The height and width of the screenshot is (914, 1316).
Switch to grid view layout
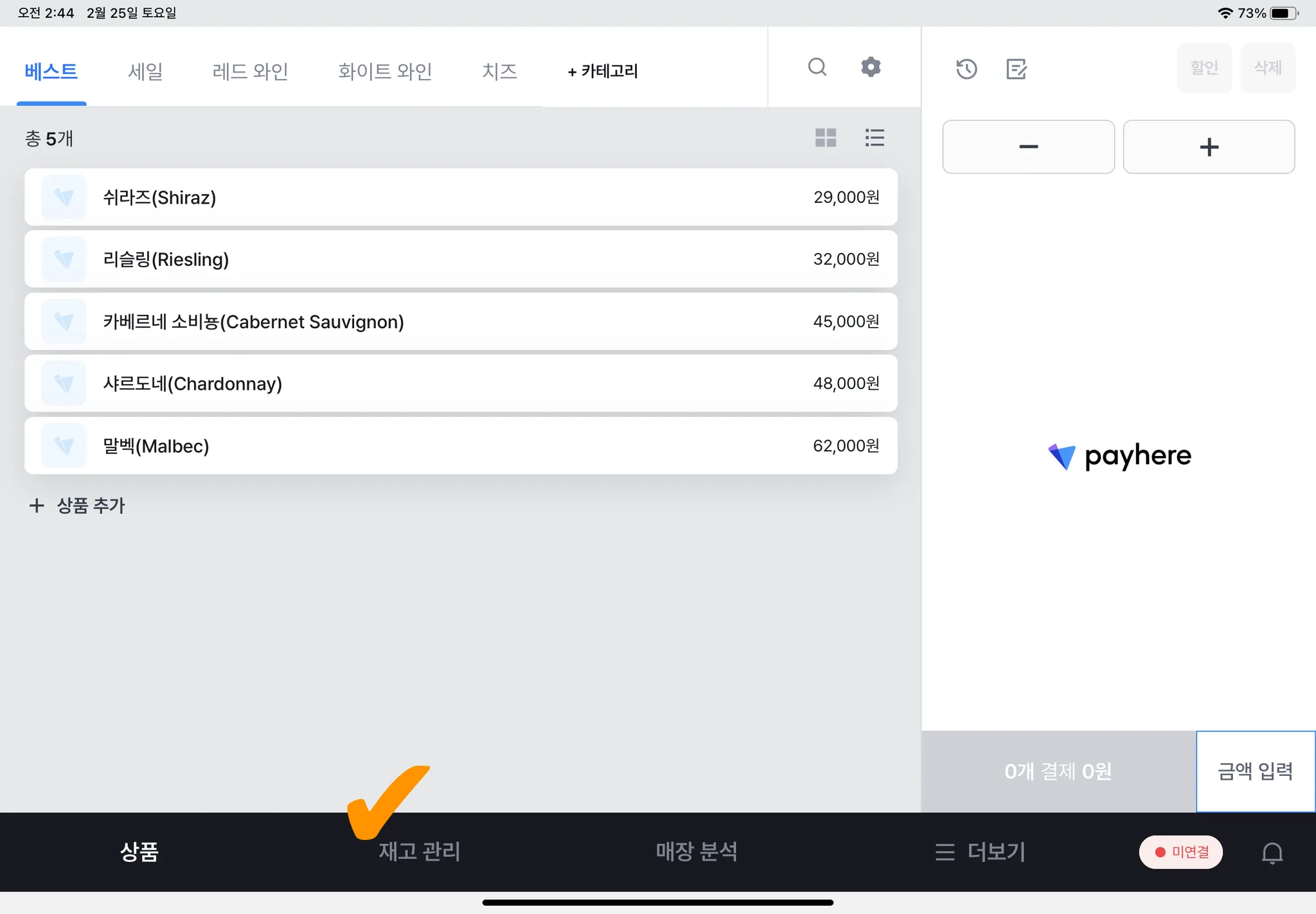click(x=826, y=137)
